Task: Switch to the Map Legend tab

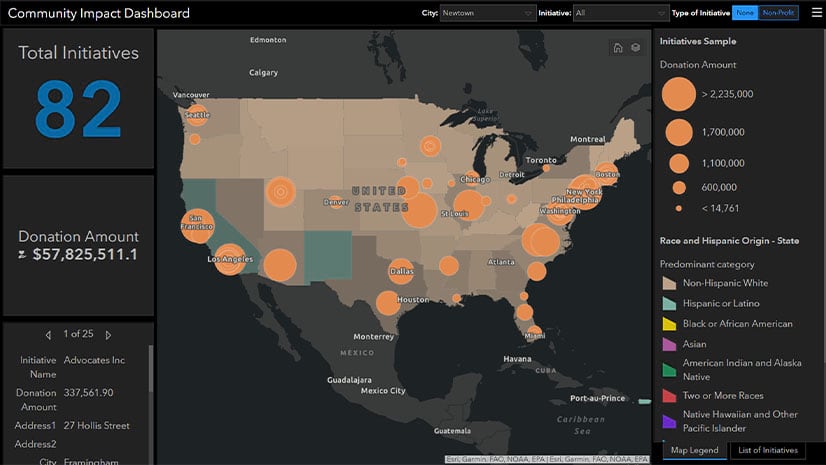Action: point(694,450)
